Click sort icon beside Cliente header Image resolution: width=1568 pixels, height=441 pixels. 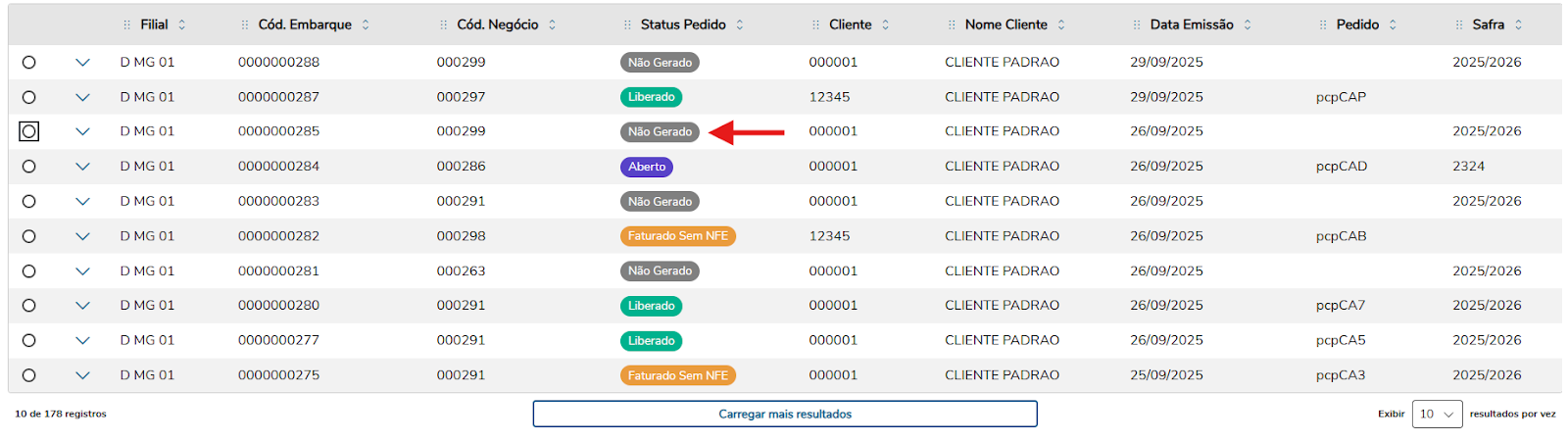pyautogui.click(x=885, y=24)
